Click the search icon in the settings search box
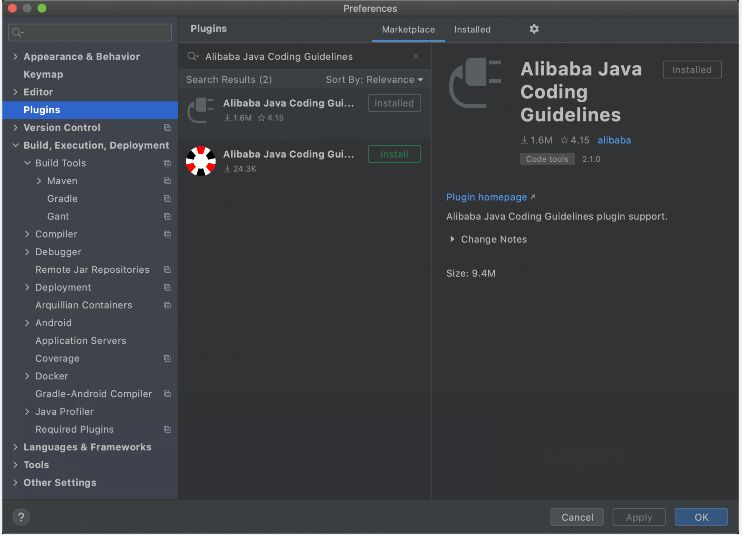This screenshot has width=742, height=535. [x=17, y=32]
